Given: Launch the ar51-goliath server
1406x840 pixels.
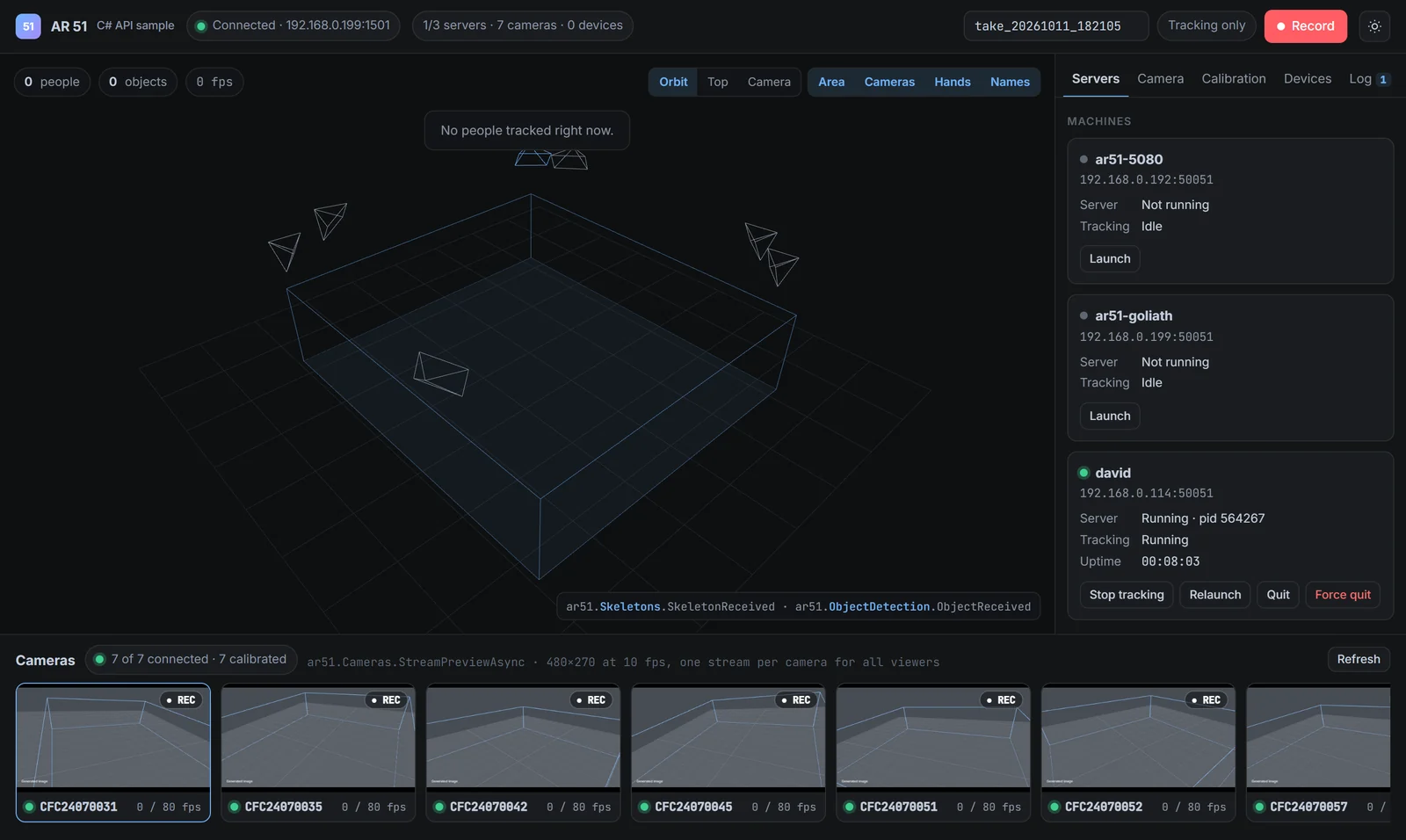Looking at the screenshot, I should (x=1110, y=416).
